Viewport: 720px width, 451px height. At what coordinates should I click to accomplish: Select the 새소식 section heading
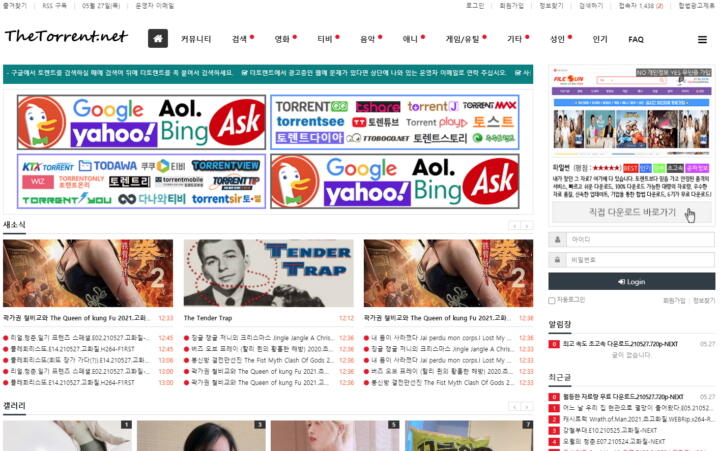coord(14,225)
